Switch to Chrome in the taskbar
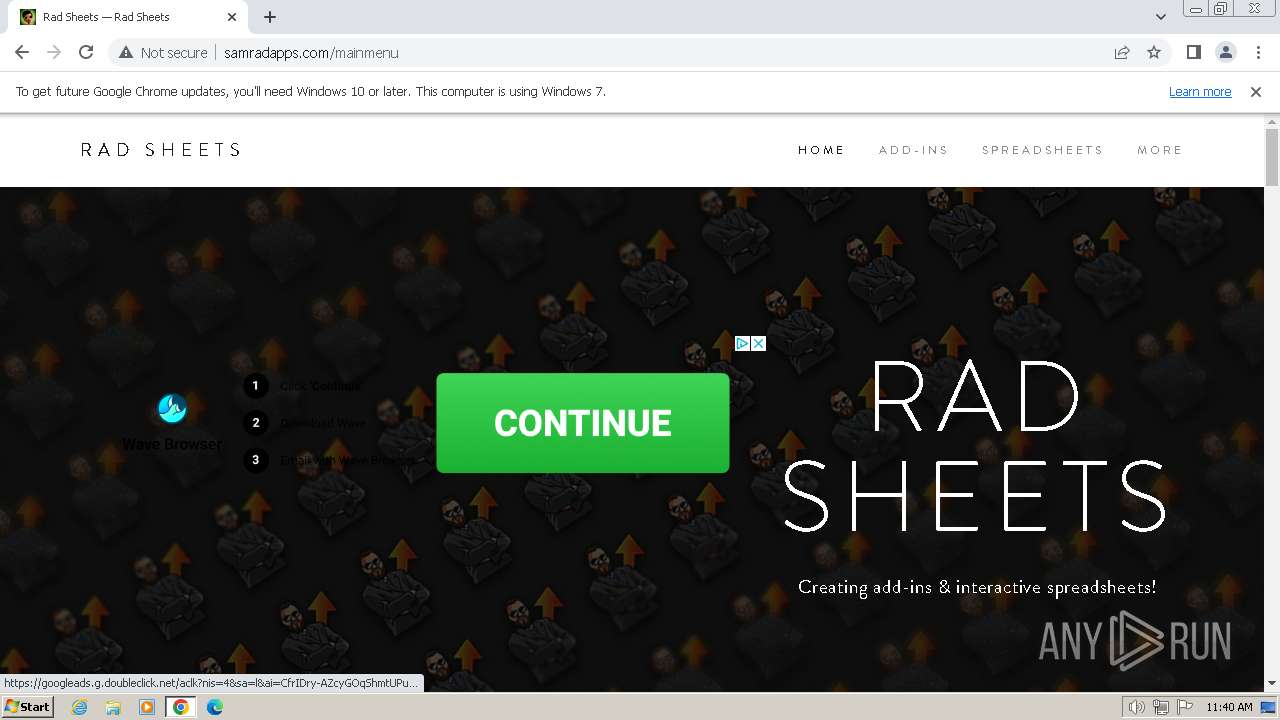This screenshot has height=720, width=1280. pyautogui.click(x=181, y=707)
